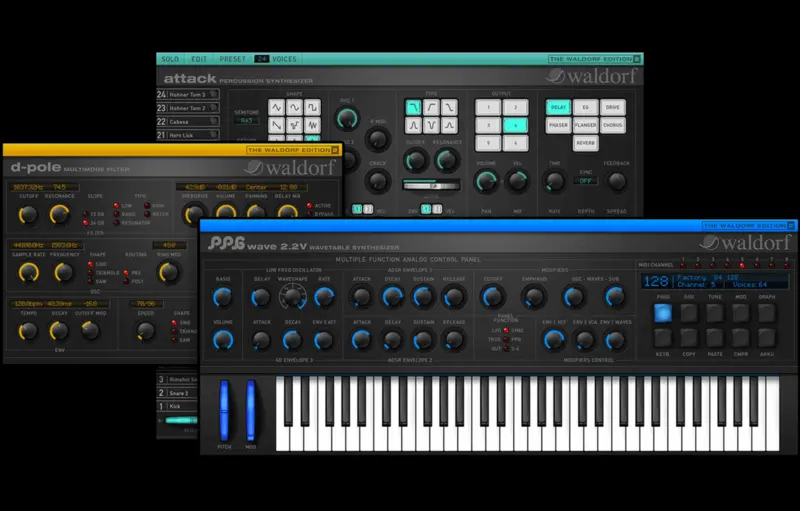
Task: Choose the cyan lowpass filter type in Attack
Action: coord(413,107)
